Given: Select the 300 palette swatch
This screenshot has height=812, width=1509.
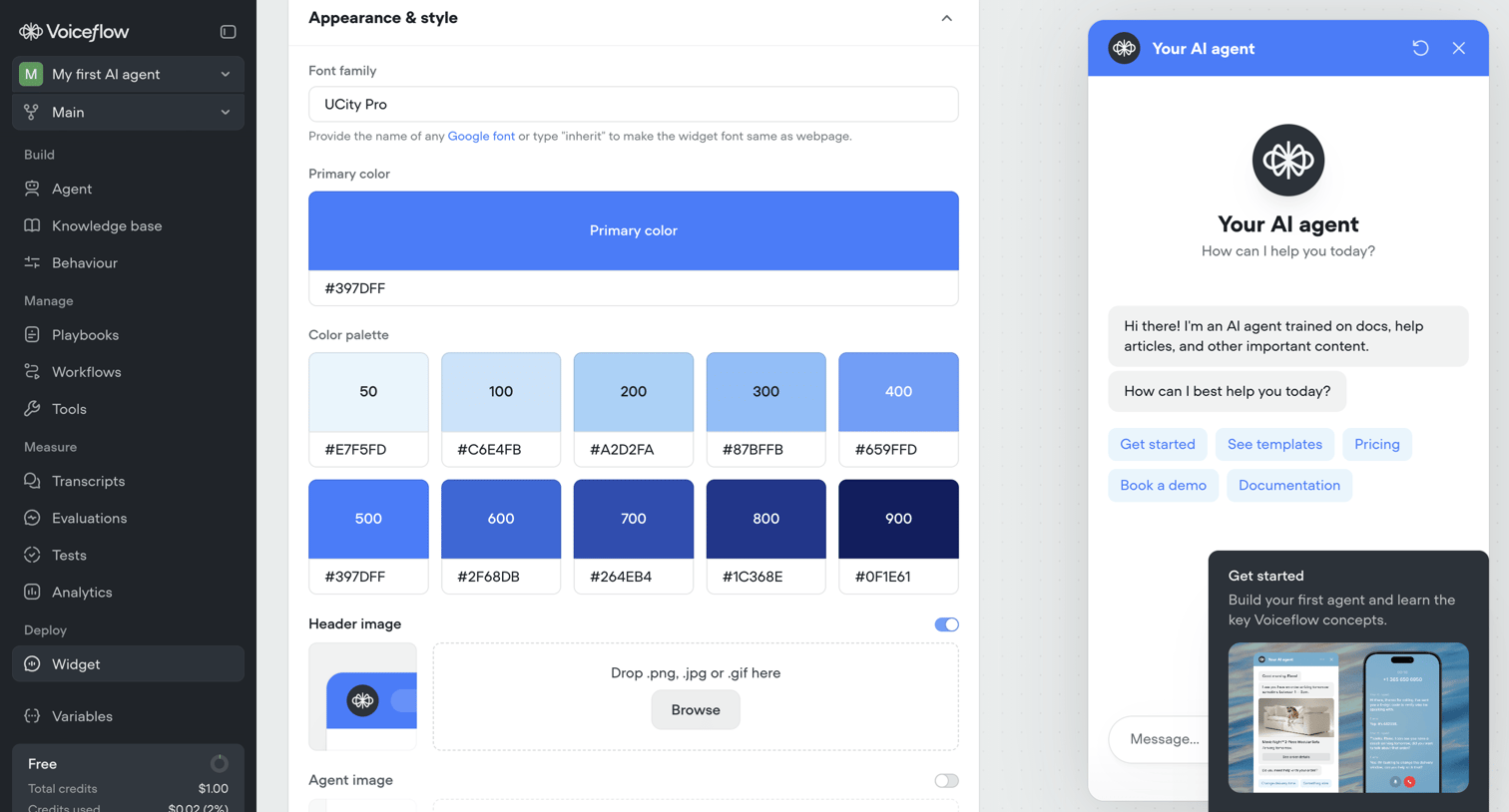Looking at the screenshot, I should pos(766,392).
